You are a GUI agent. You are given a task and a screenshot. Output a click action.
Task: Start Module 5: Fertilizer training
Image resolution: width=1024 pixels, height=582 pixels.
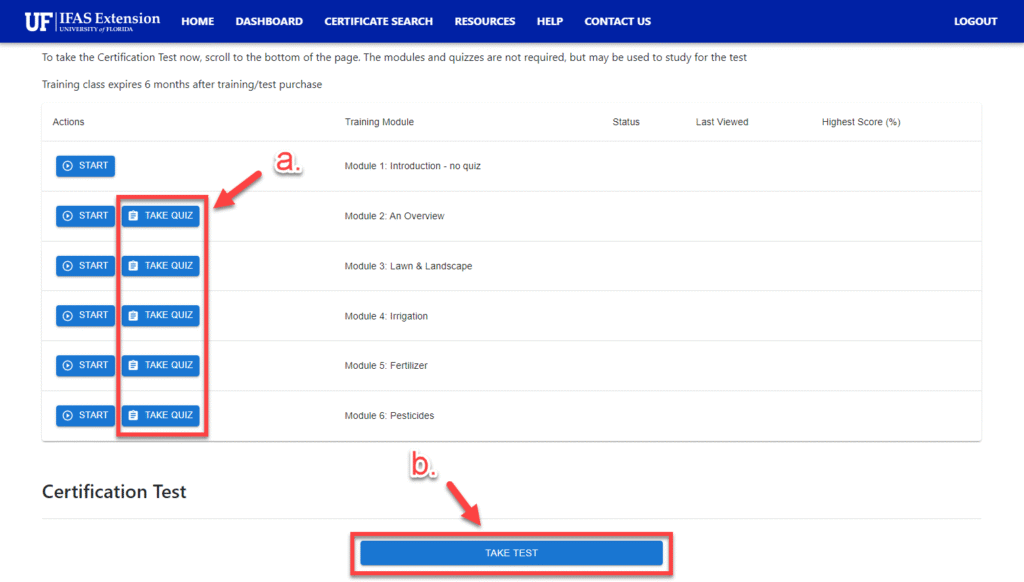pyautogui.click(x=85, y=366)
